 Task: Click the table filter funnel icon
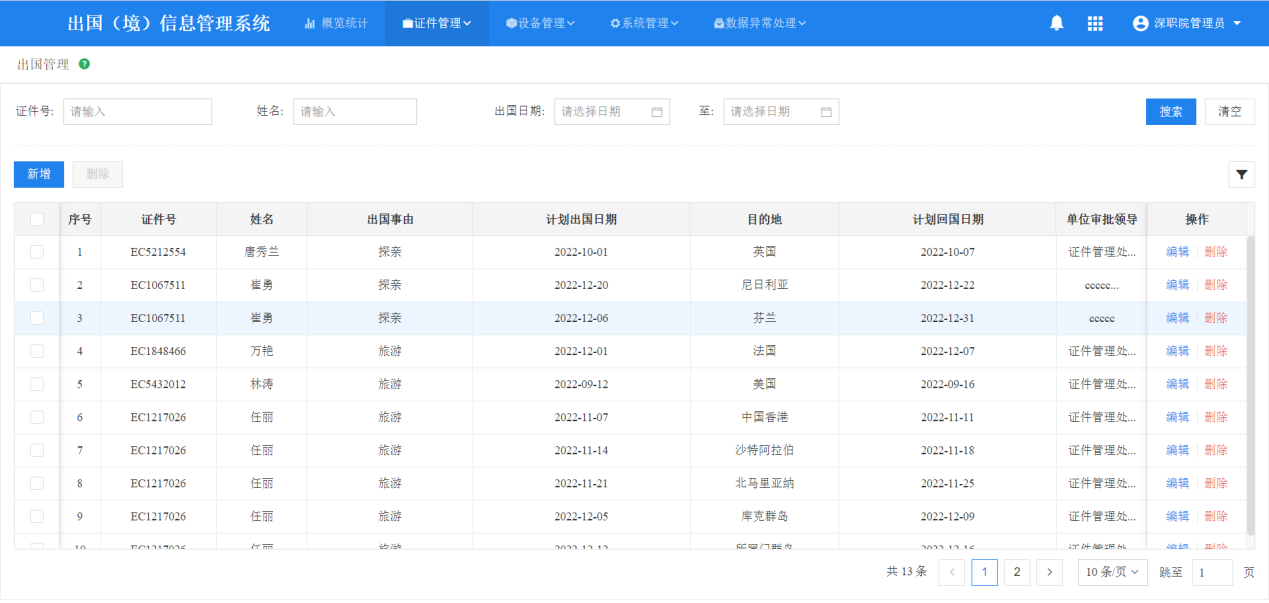pos(1241,175)
